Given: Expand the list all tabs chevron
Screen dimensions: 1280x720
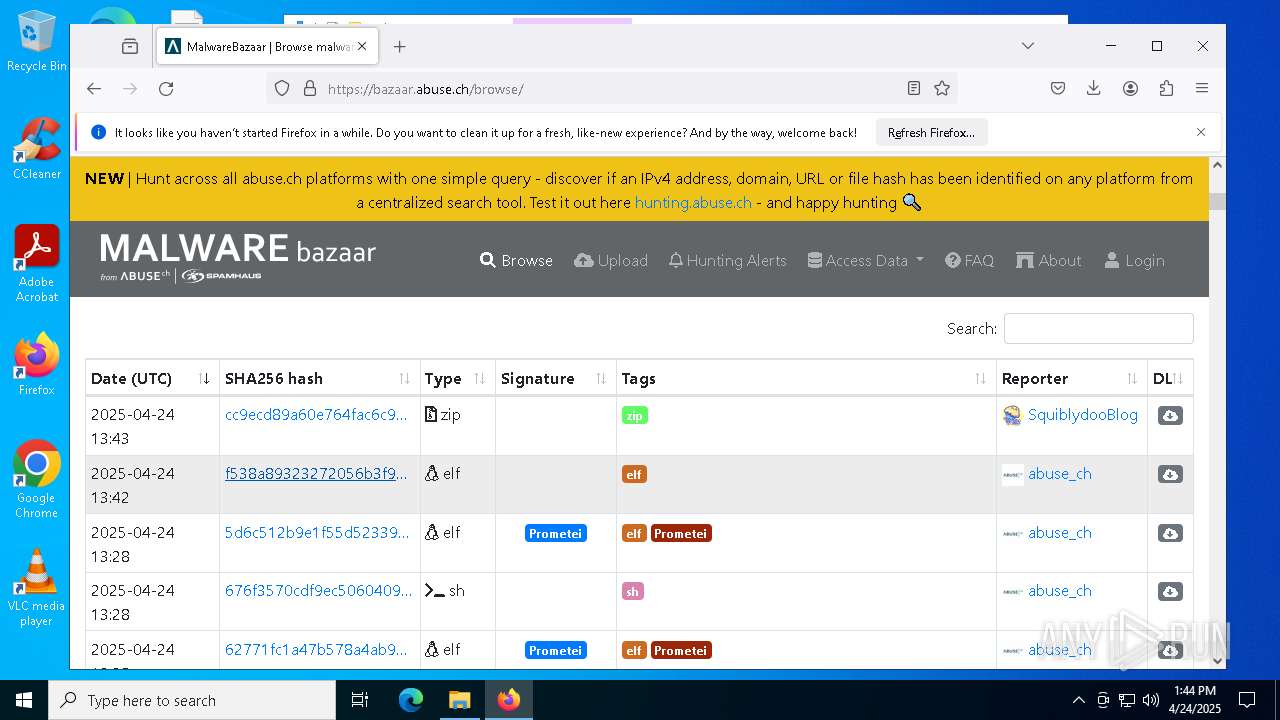Looking at the screenshot, I should 1027,46.
